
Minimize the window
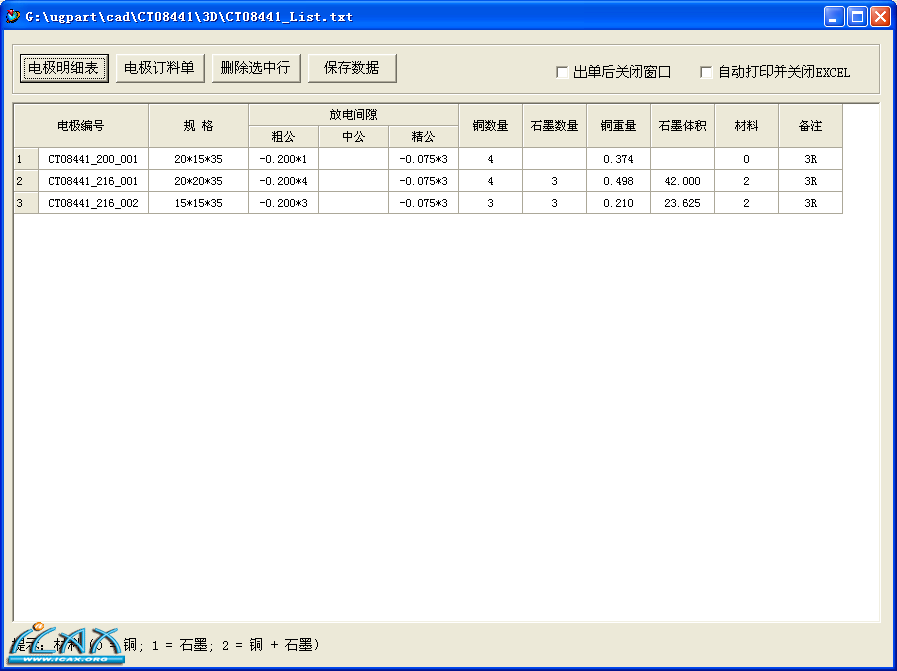tap(834, 17)
